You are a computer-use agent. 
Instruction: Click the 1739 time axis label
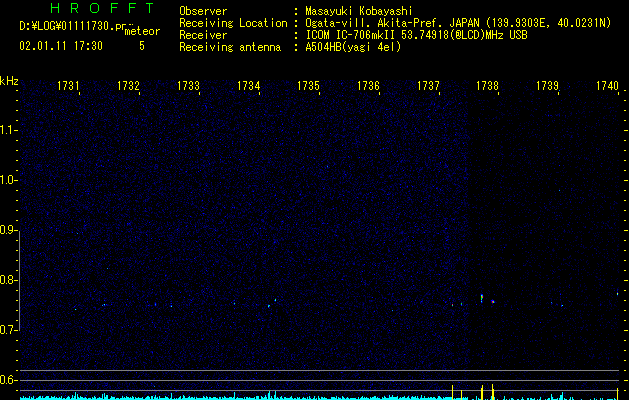pos(548,85)
